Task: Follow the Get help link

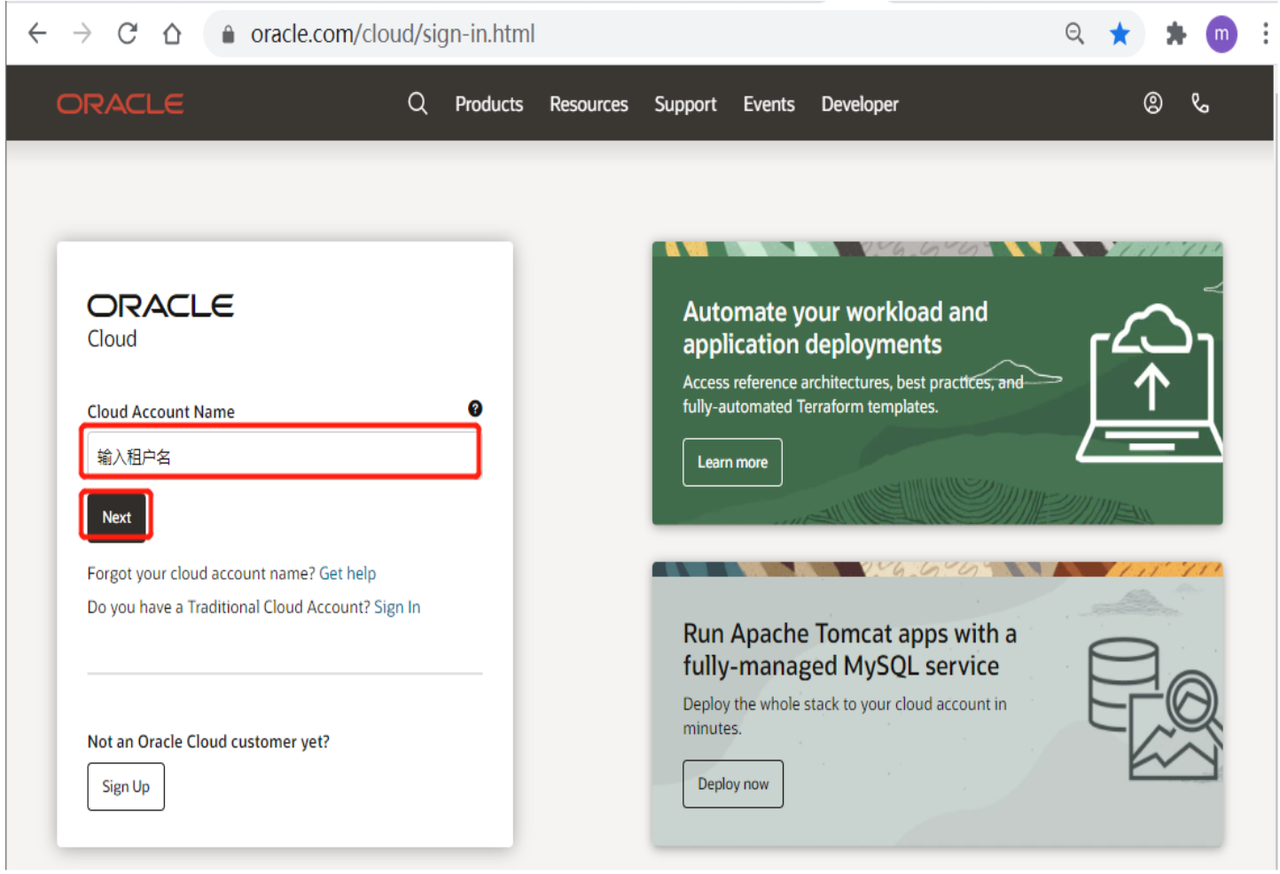Action: coord(347,573)
